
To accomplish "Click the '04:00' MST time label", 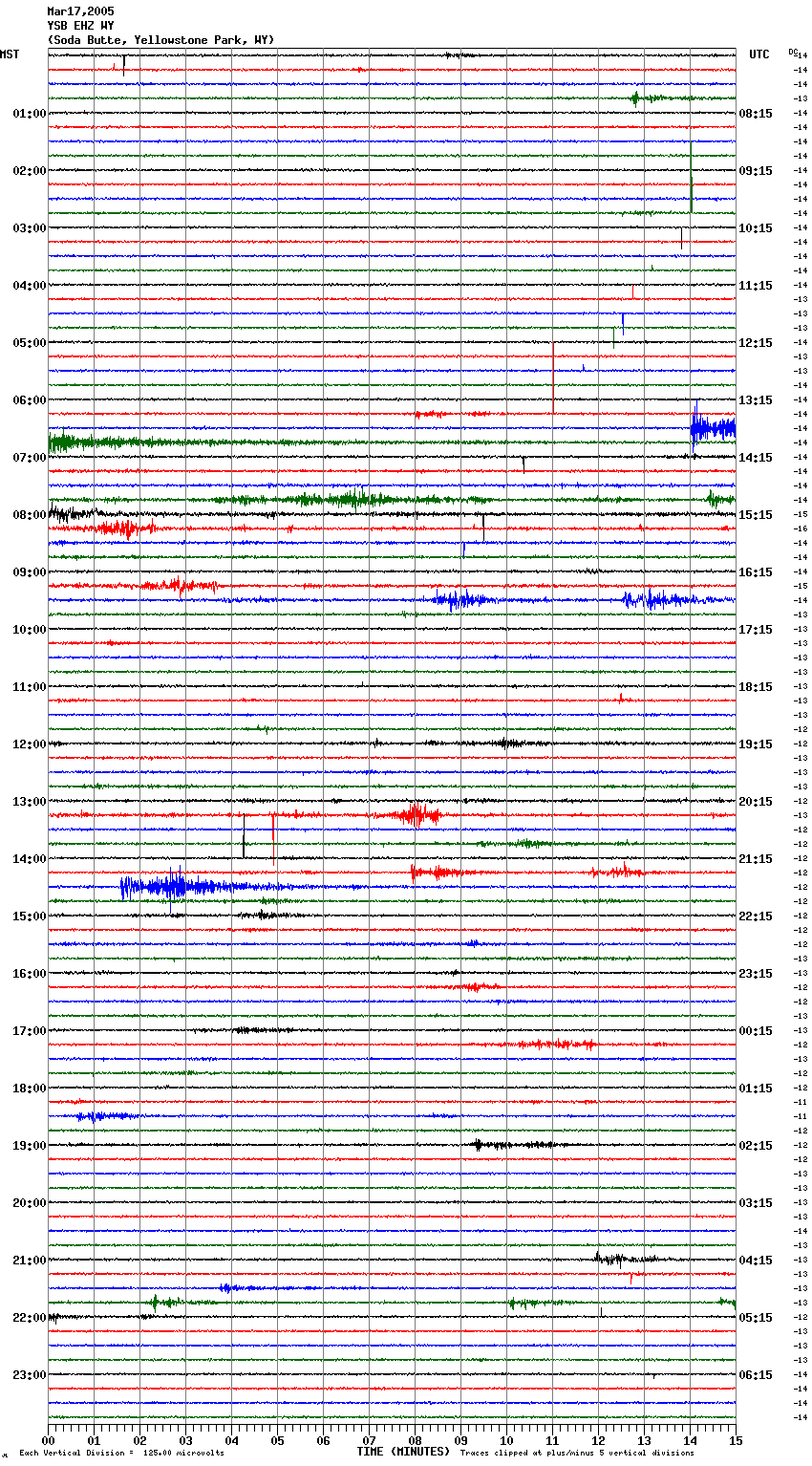I will click(29, 286).
